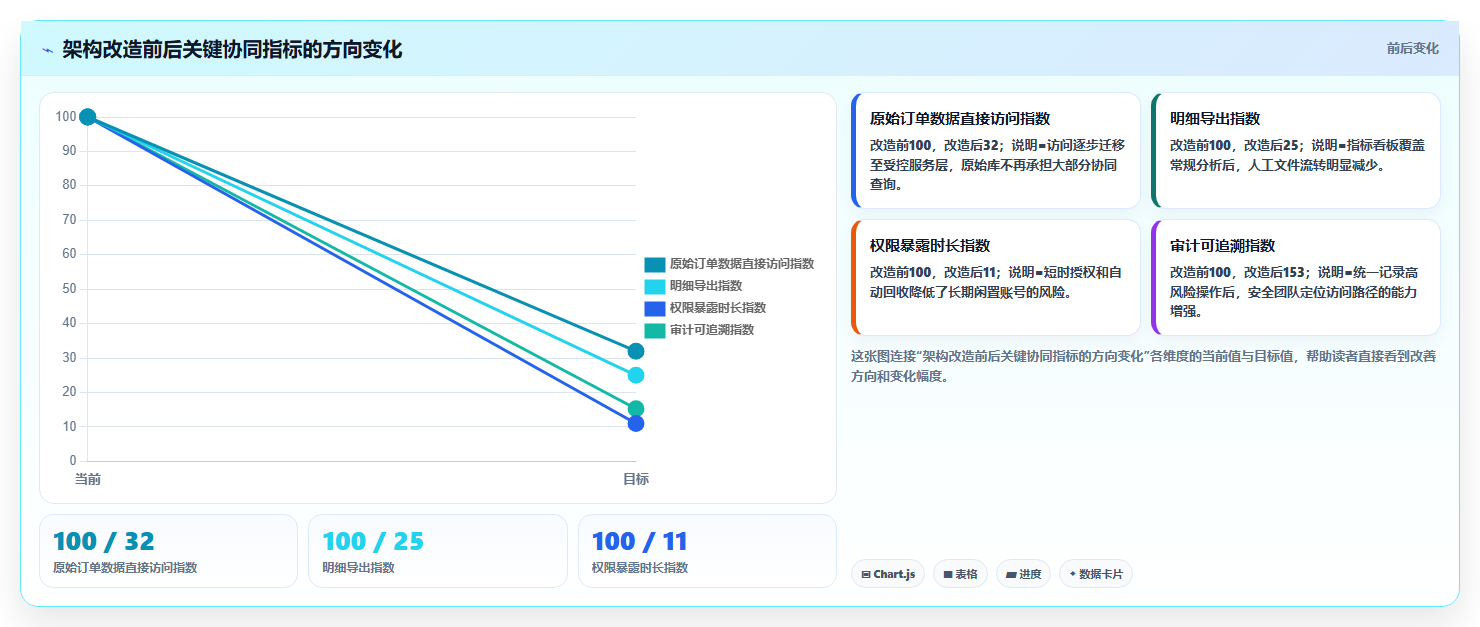Click the 原始订单数据直接访问指数 legend label
This screenshot has height=627, width=1480.
click(742, 264)
